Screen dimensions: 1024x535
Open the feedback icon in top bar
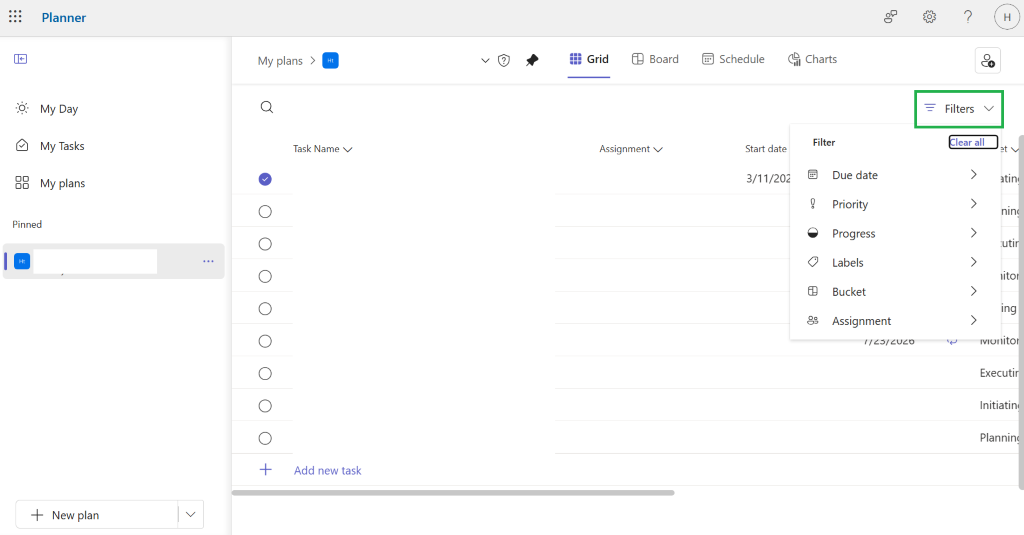[890, 17]
